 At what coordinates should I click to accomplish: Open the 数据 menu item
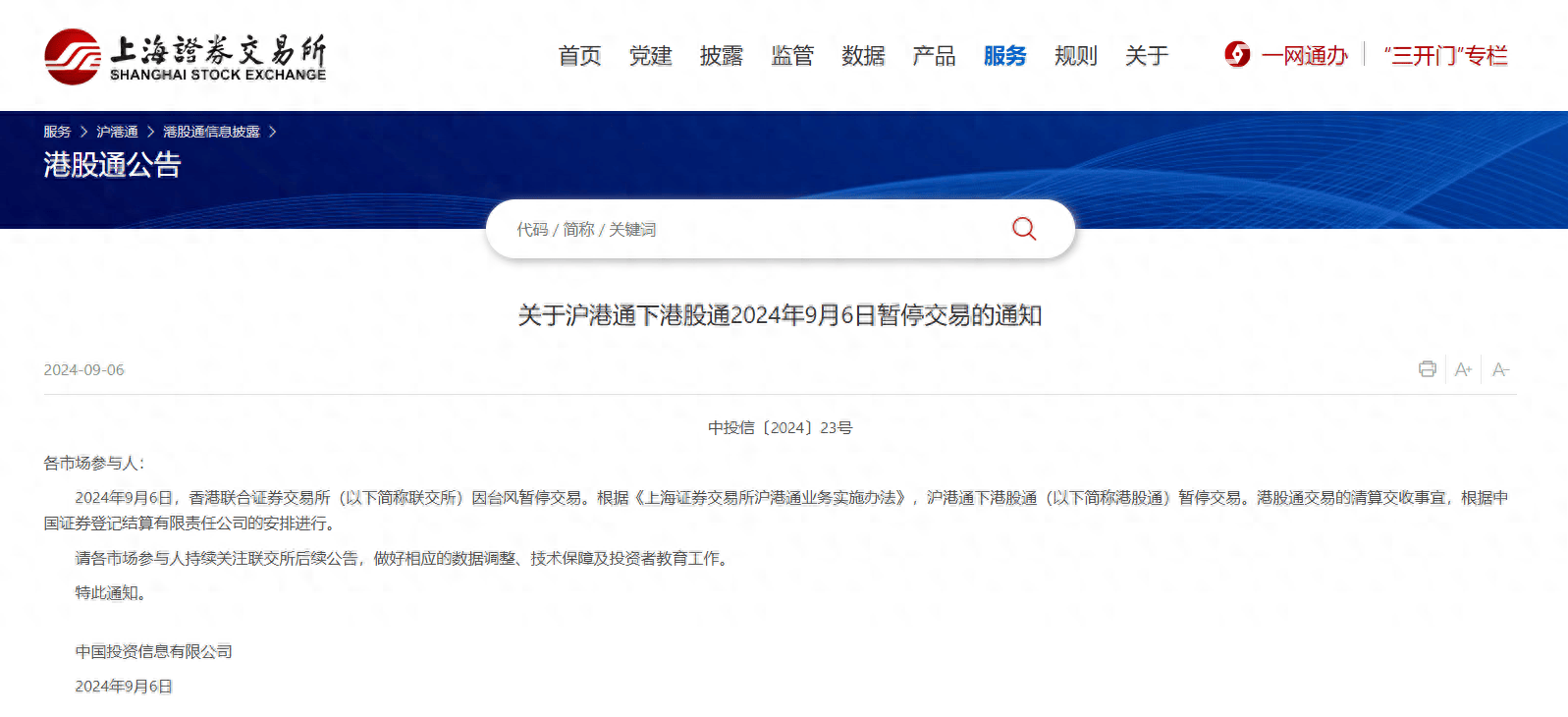(863, 56)
